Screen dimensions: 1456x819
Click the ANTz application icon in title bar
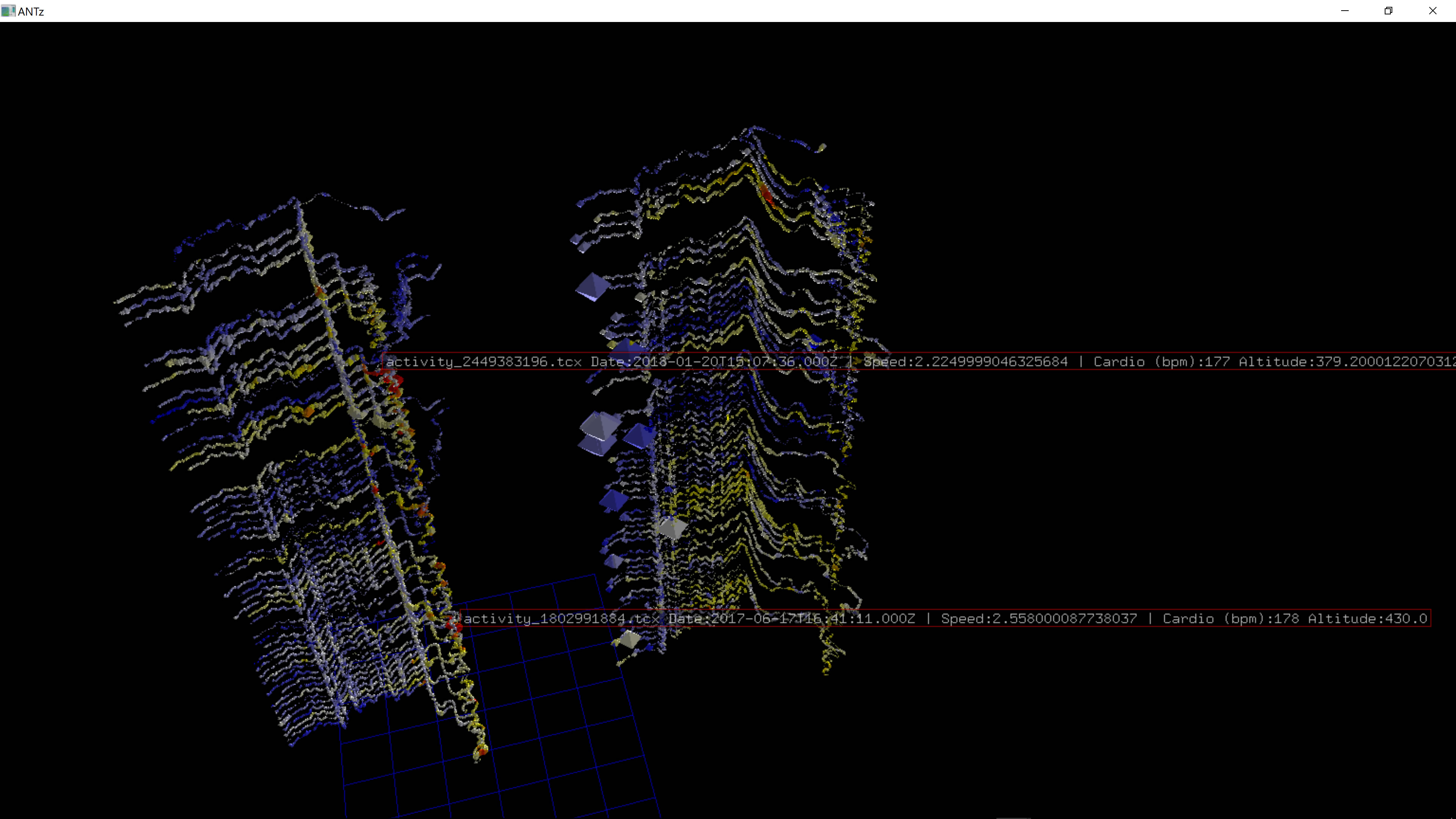(x=8, y=11)
